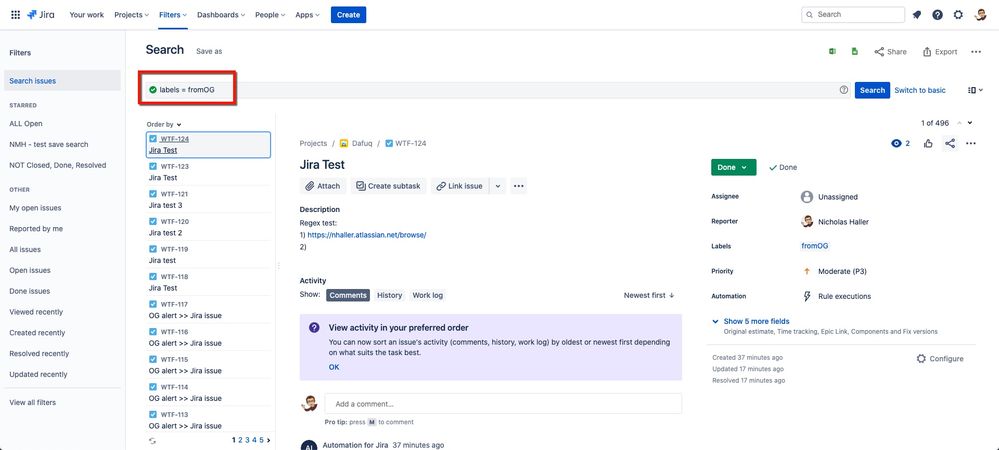Open the settings gear icon
This screenshot has width=999, height=450.
[x=958, y=15]
